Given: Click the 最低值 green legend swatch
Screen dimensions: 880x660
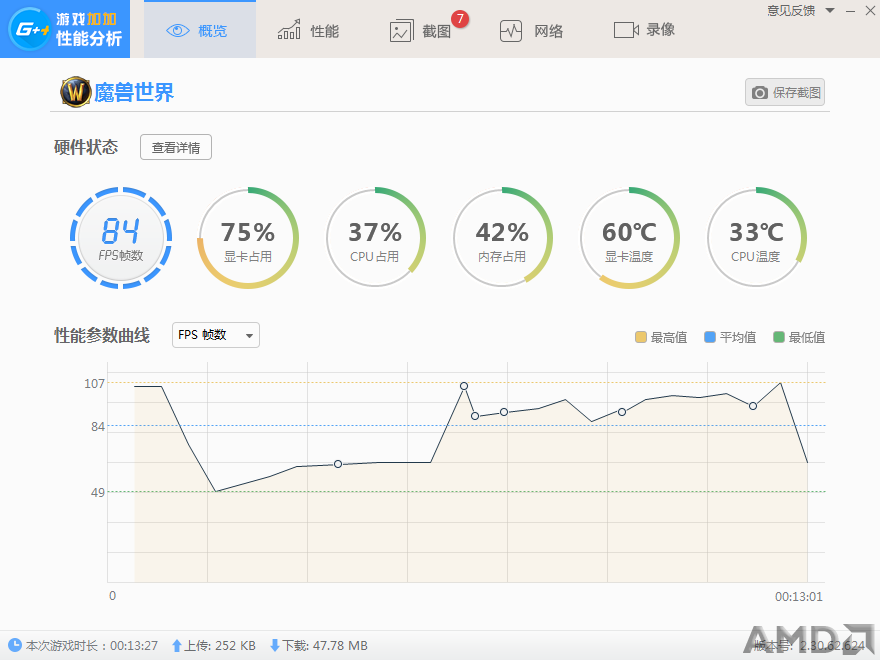Looking at the screenshot, I should click(778, 337).
